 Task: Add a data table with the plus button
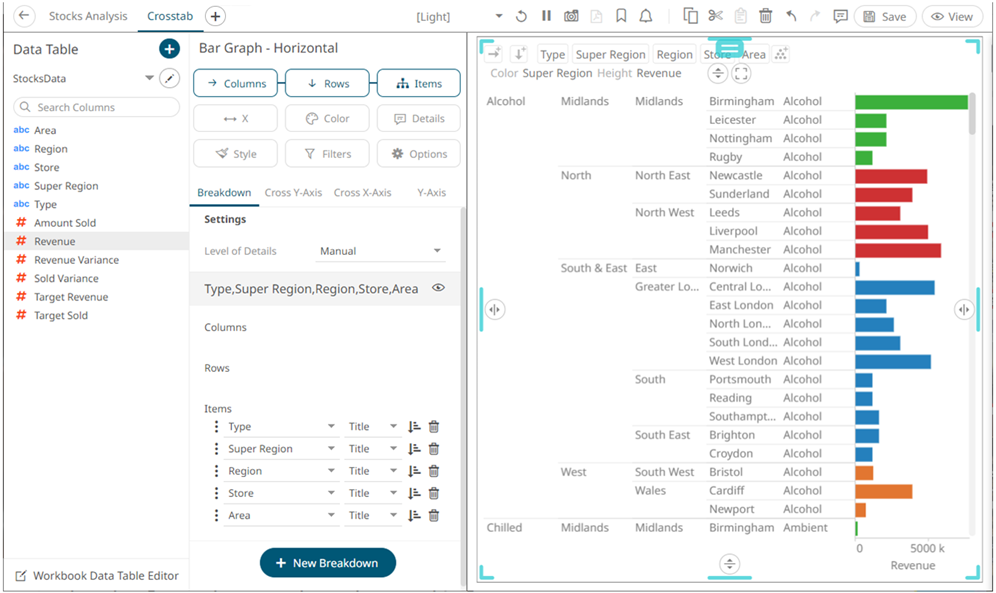tap(169, 49)
